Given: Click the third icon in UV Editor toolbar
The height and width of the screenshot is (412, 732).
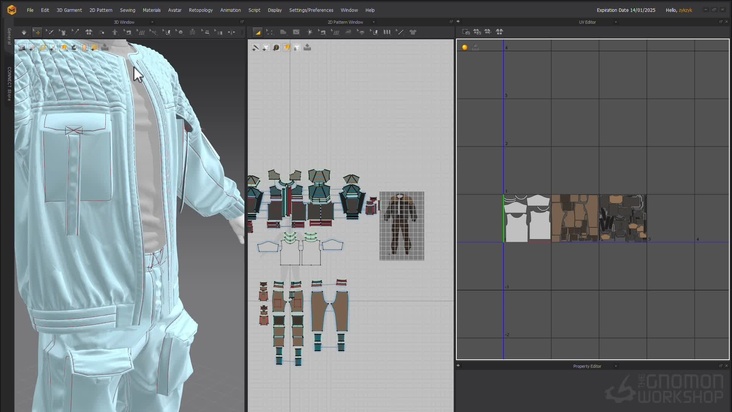Looking at the screenshot, I should tap(488, 32).
